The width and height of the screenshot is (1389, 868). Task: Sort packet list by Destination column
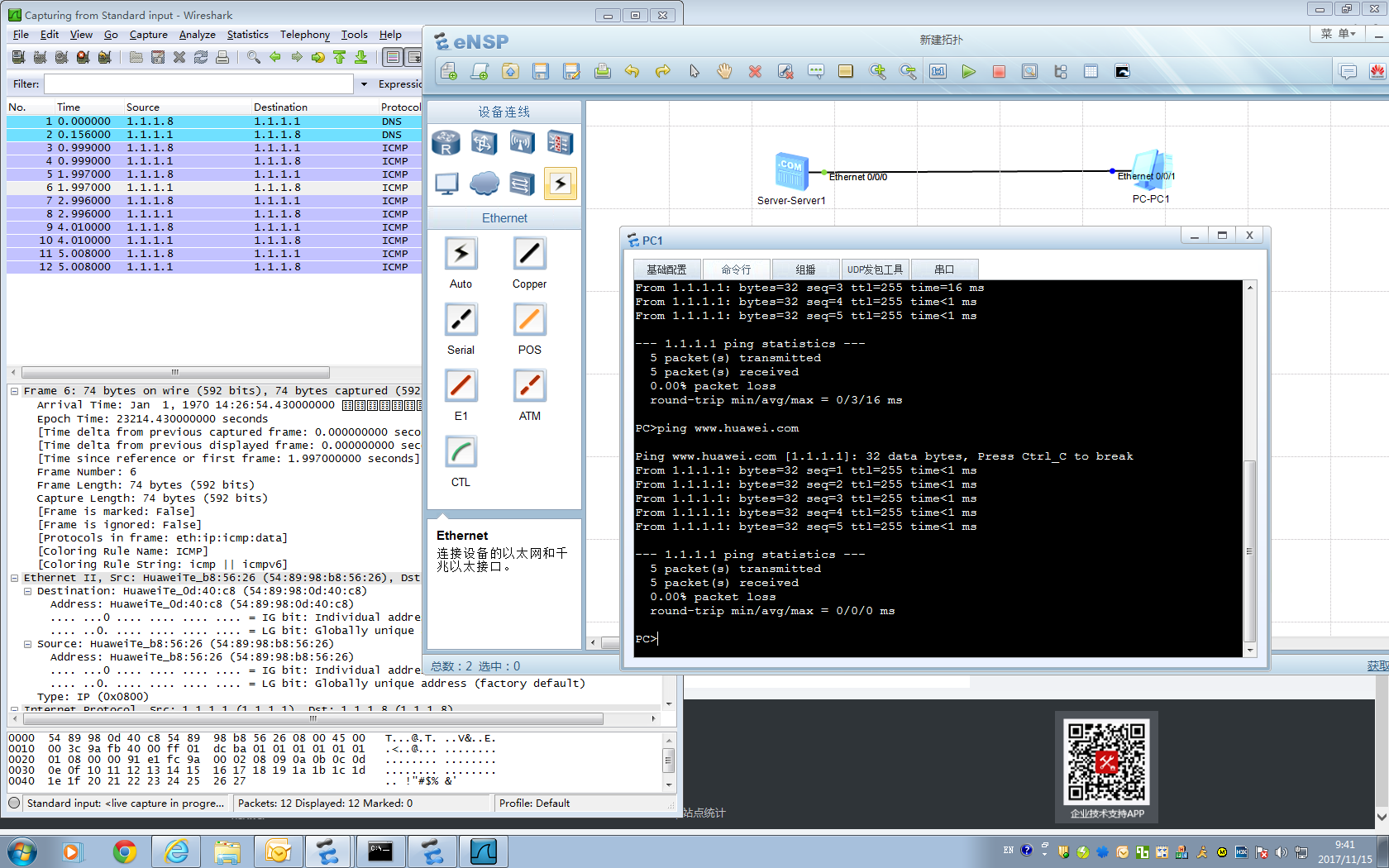314,107
